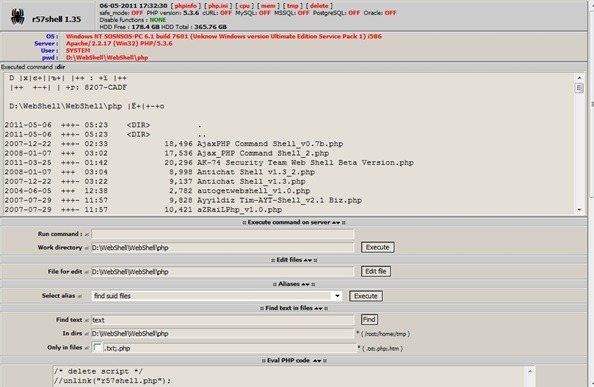Click the Disable functions NONE value
This screenshot has height=387, width=594.
click(158, 20)
